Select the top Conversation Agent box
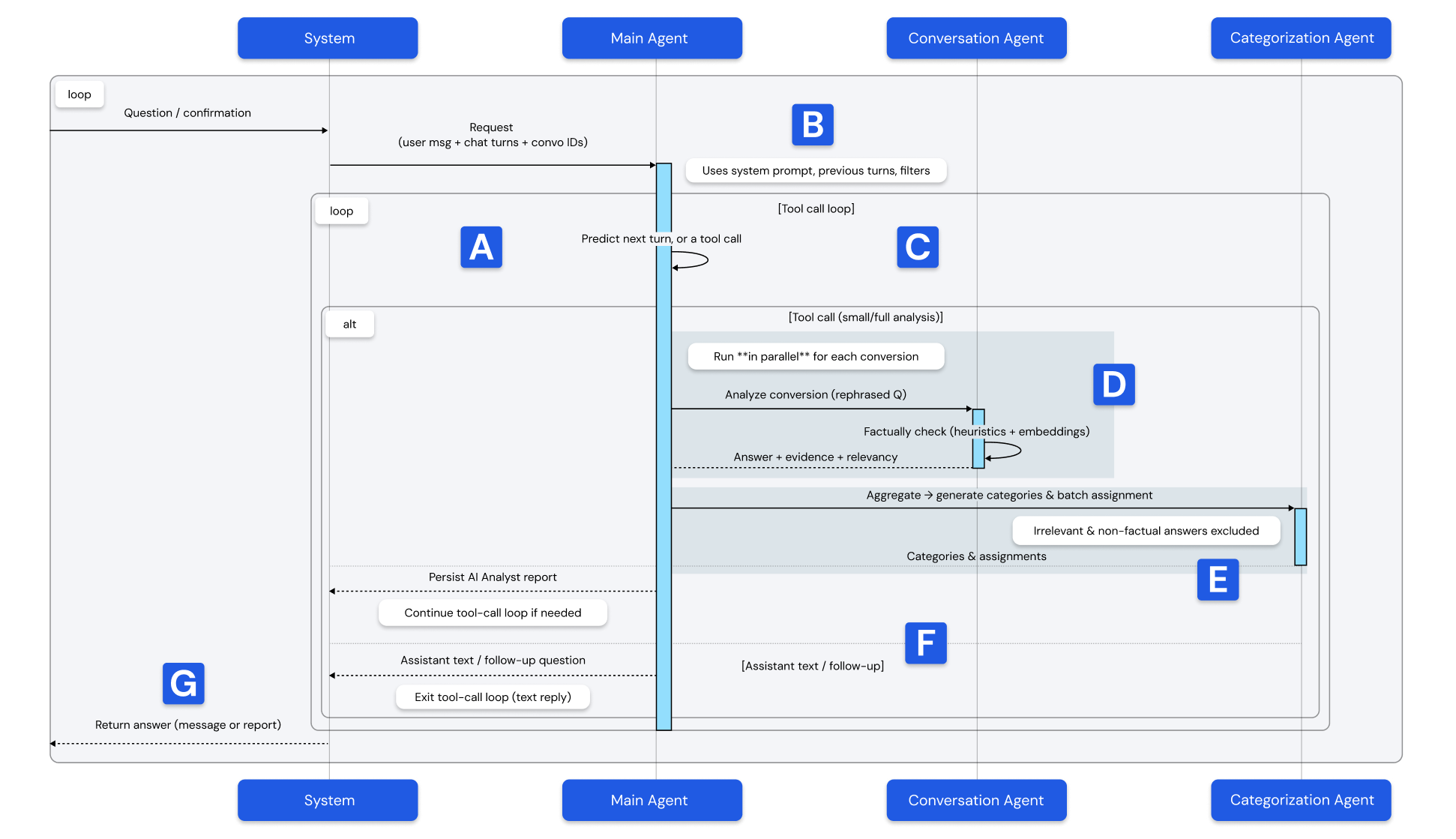Viewport: 1456px width, 839px height. click(975, 39)
